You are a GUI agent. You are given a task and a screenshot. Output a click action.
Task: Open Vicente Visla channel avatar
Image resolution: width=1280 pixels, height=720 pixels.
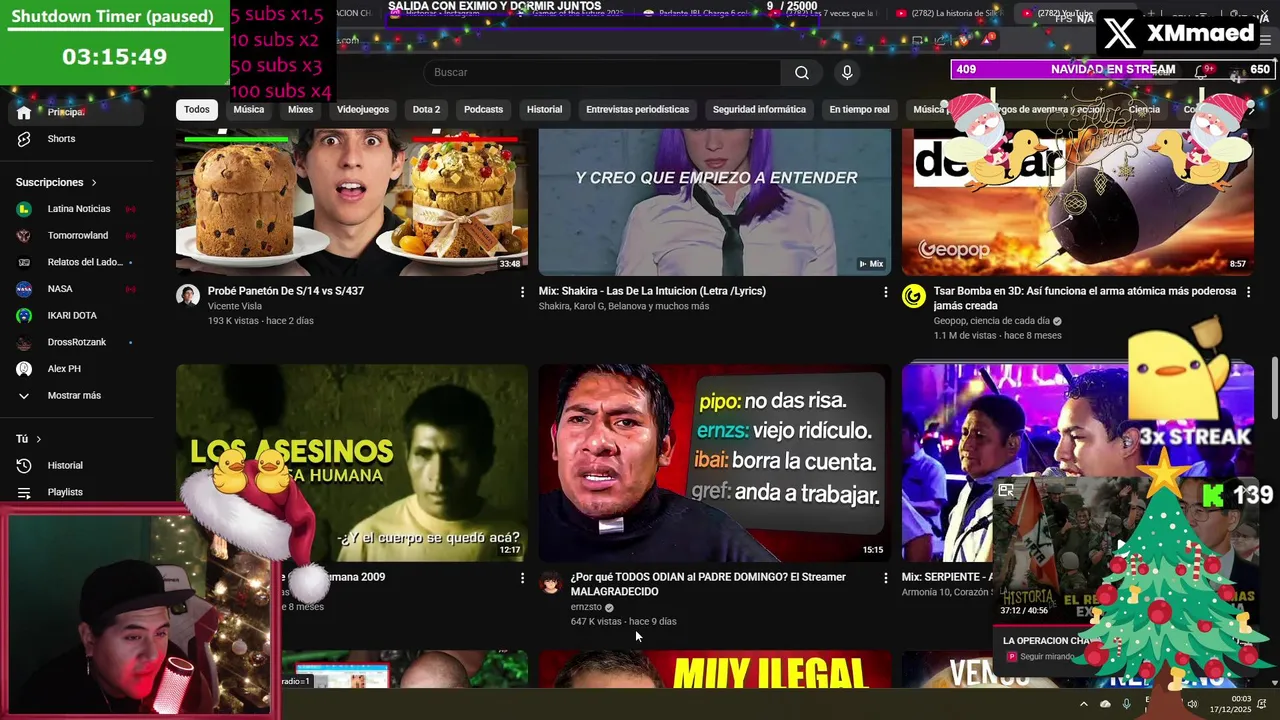pos(188,295)
